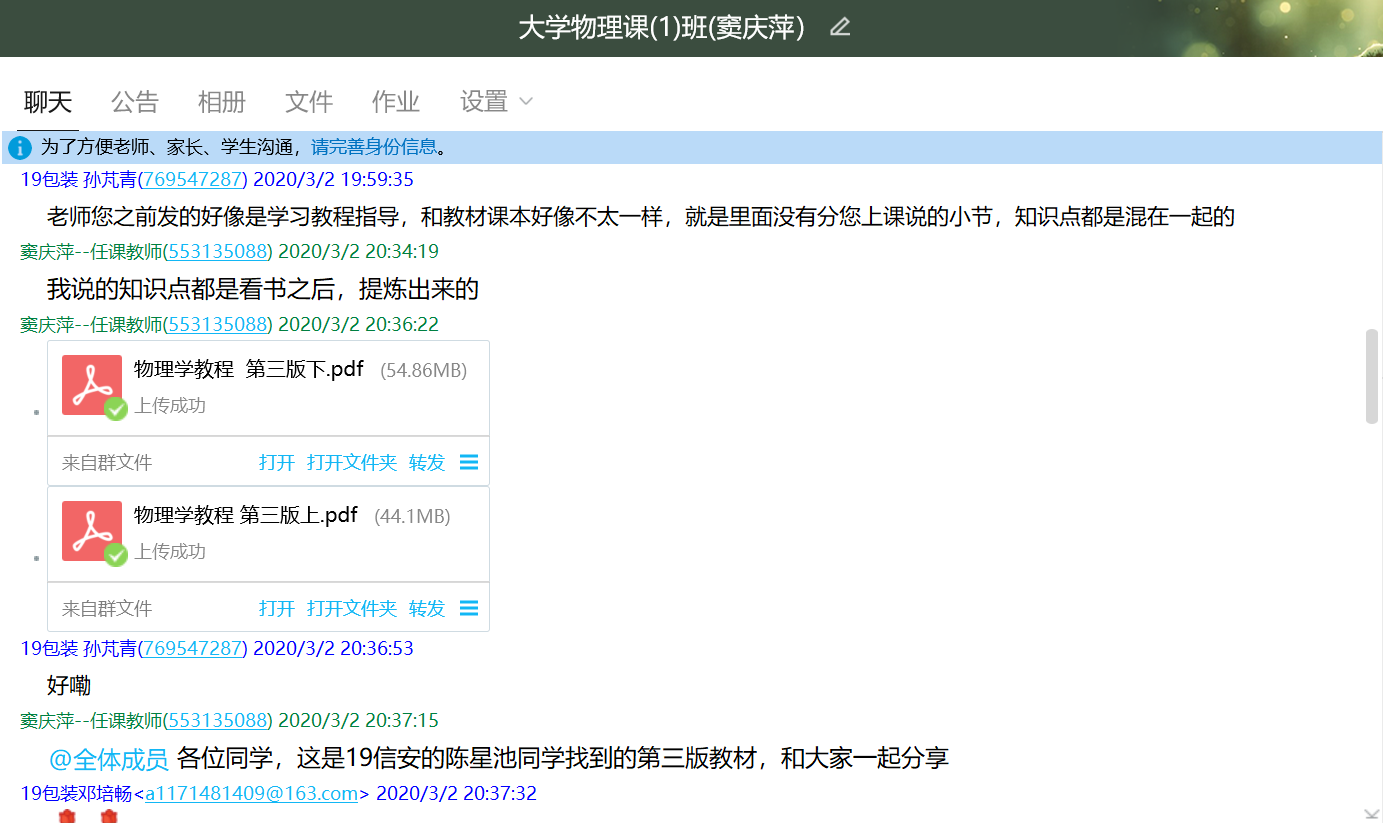Click the PDF icon for 物理学教程 第三版上.pdf
This screenshot has width=1383, height=823.
(x=92, y=531)
